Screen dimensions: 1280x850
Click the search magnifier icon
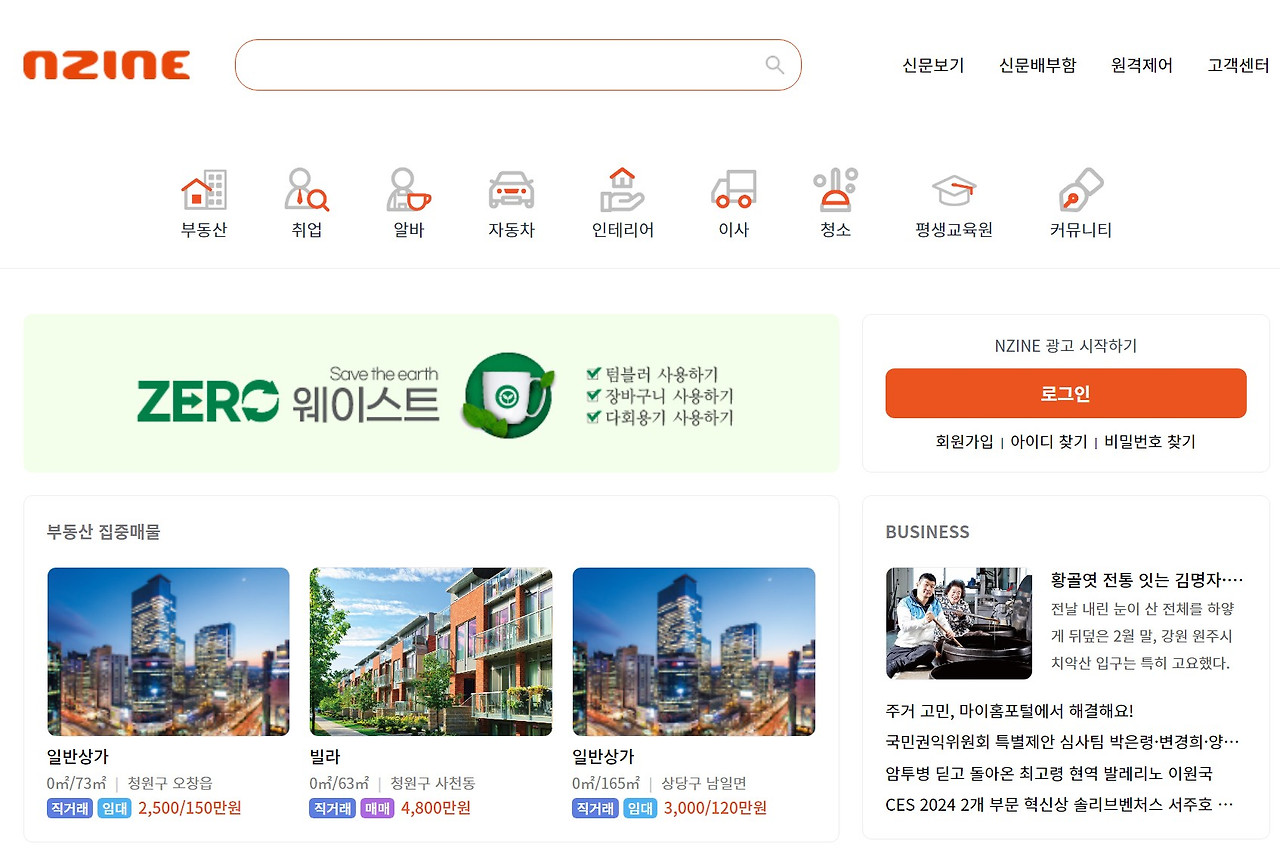tap(774, 64)
